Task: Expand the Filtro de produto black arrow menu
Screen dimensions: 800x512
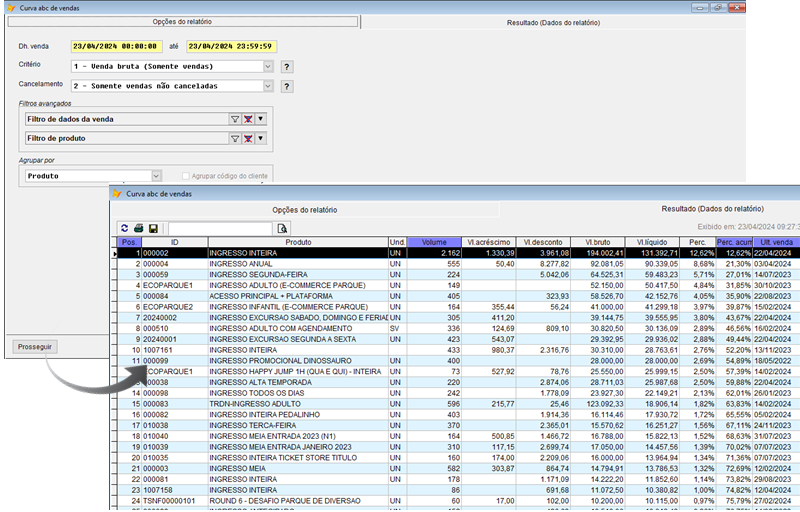Action: [x=261, y=137]
